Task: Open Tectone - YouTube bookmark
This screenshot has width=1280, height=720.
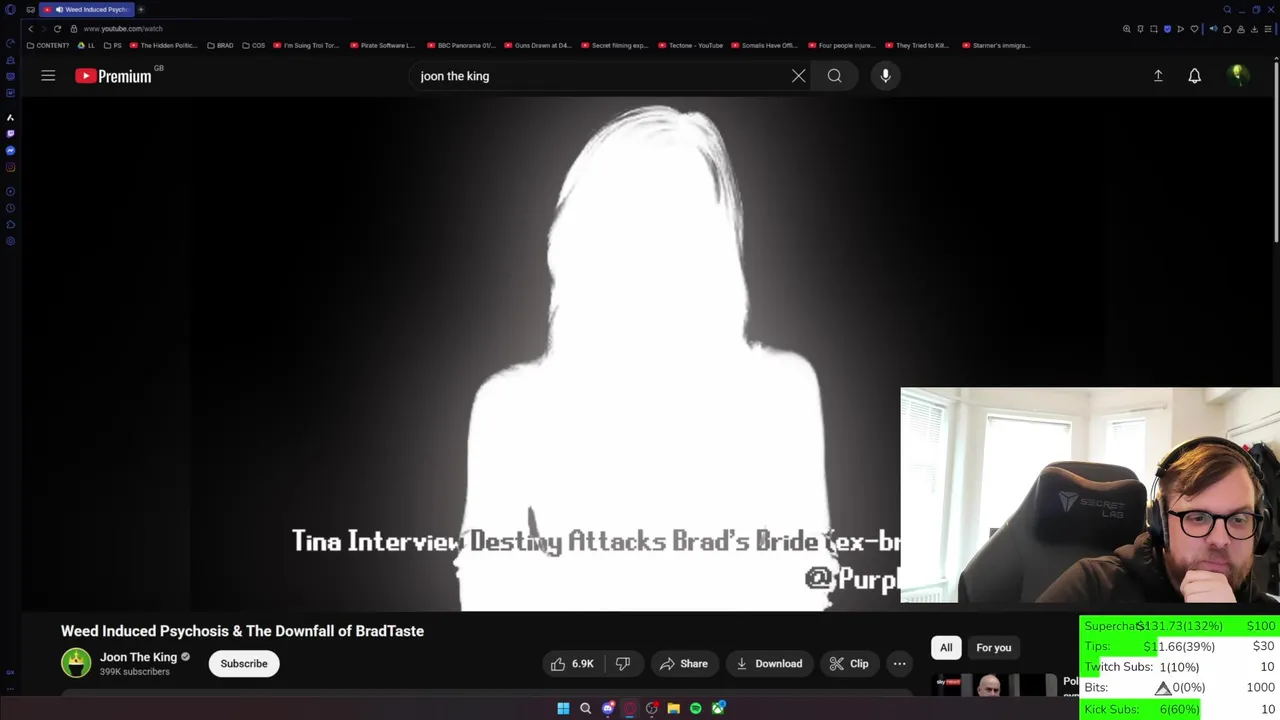Action: 692,45
